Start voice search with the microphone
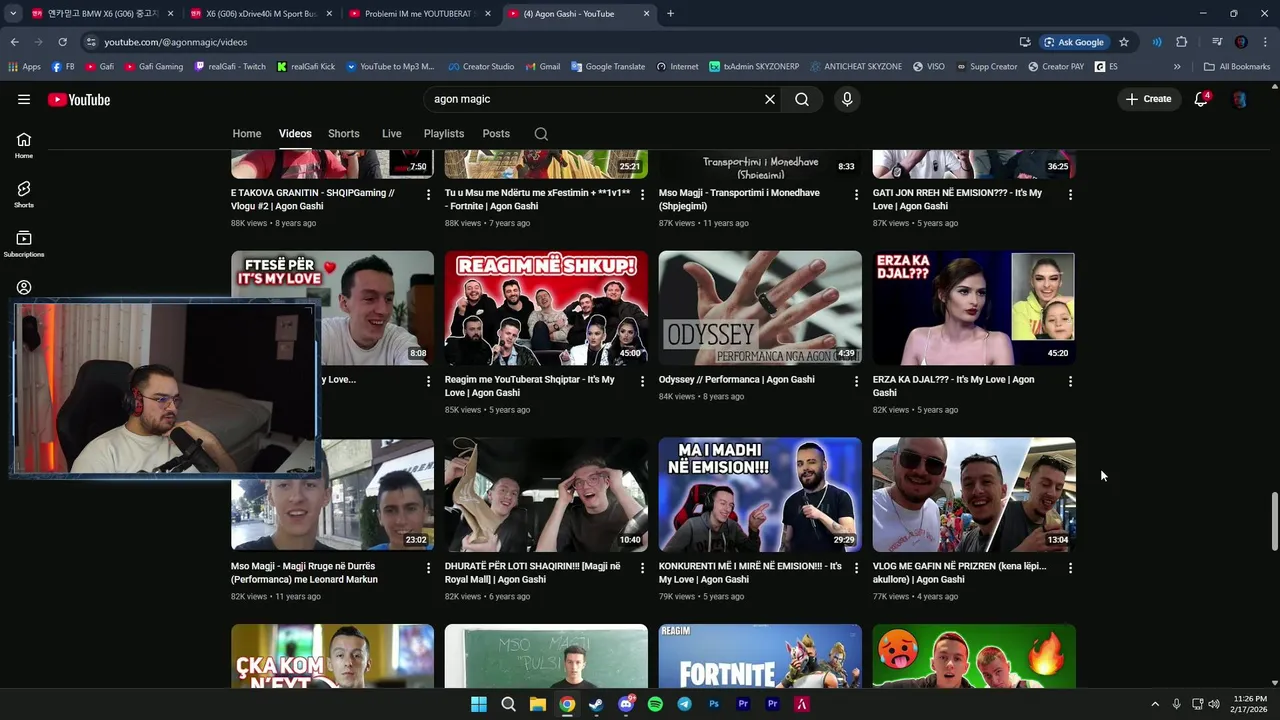Image resolution: width=1280 pixels, height=720 pixels. pyautogui.click(x=847, y=99)
